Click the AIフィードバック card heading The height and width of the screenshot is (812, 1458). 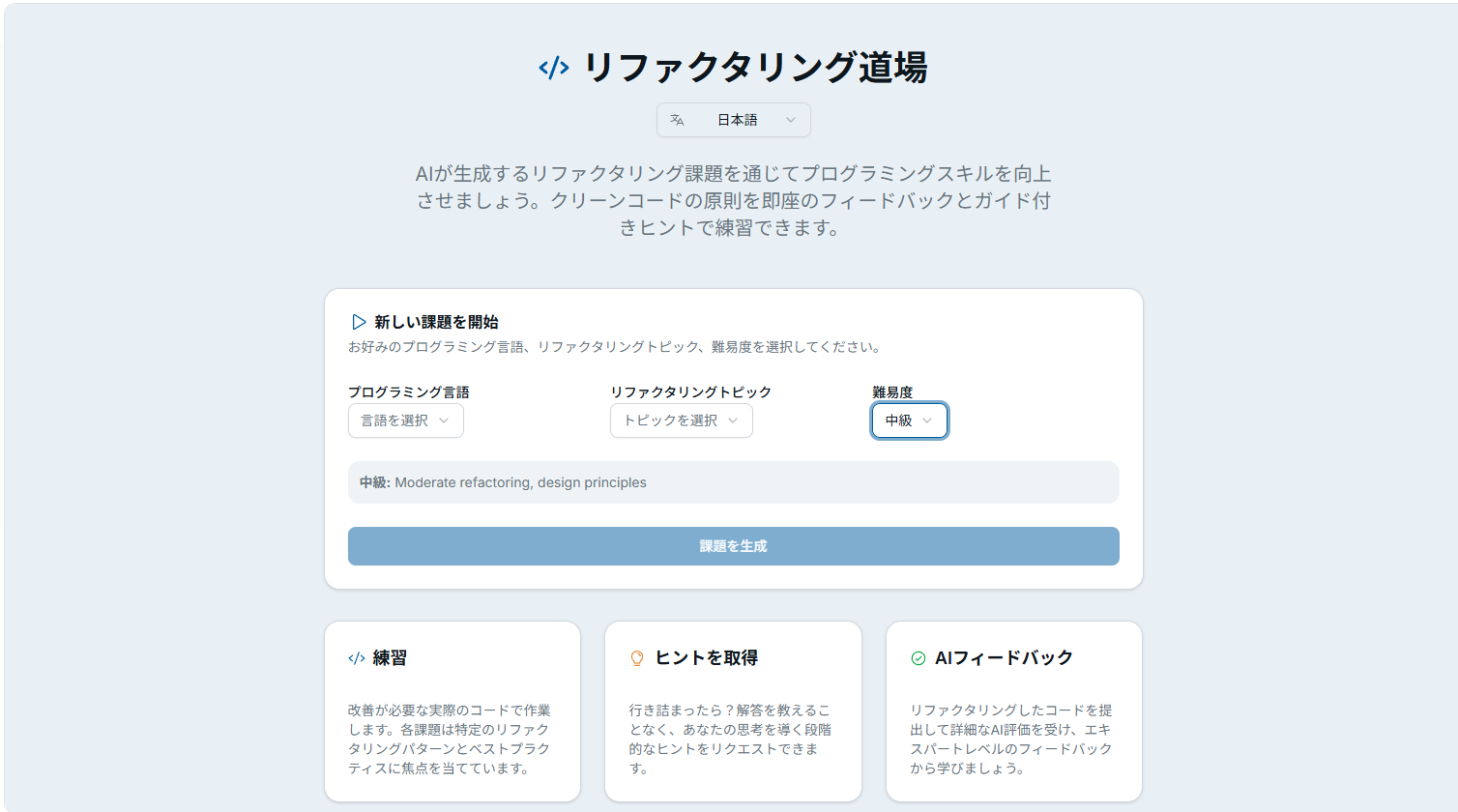coord(1005,658)
